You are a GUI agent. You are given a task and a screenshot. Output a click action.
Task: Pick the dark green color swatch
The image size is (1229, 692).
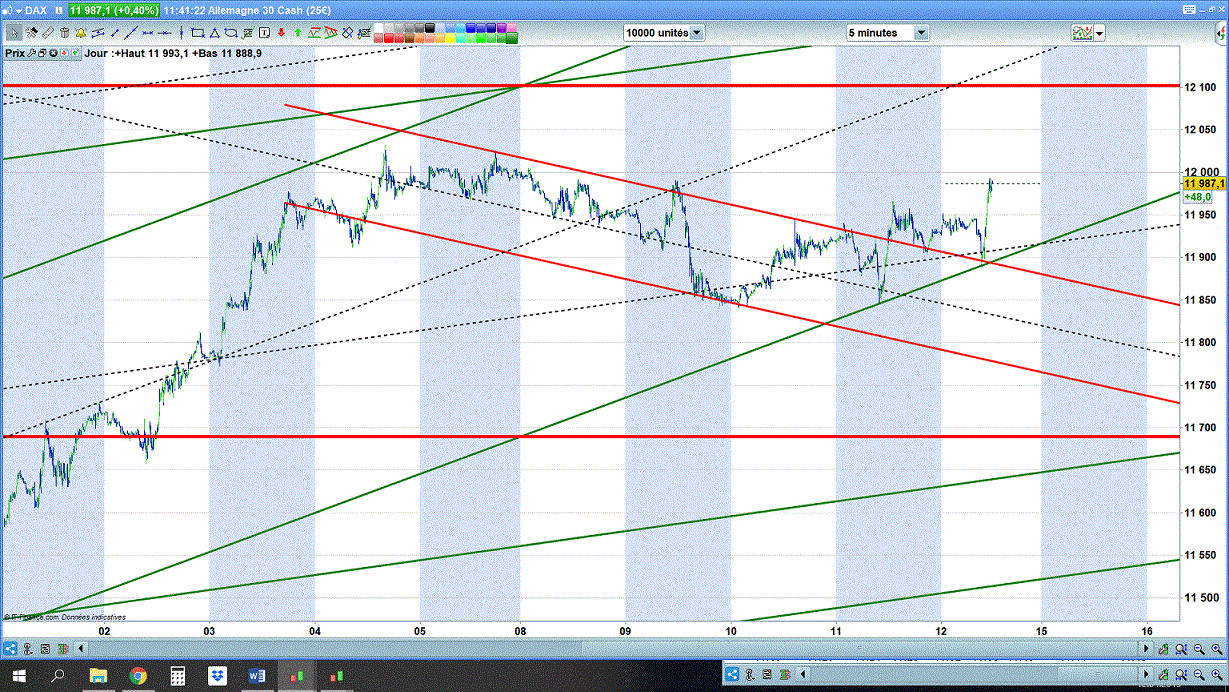click(x=512, y=38)
